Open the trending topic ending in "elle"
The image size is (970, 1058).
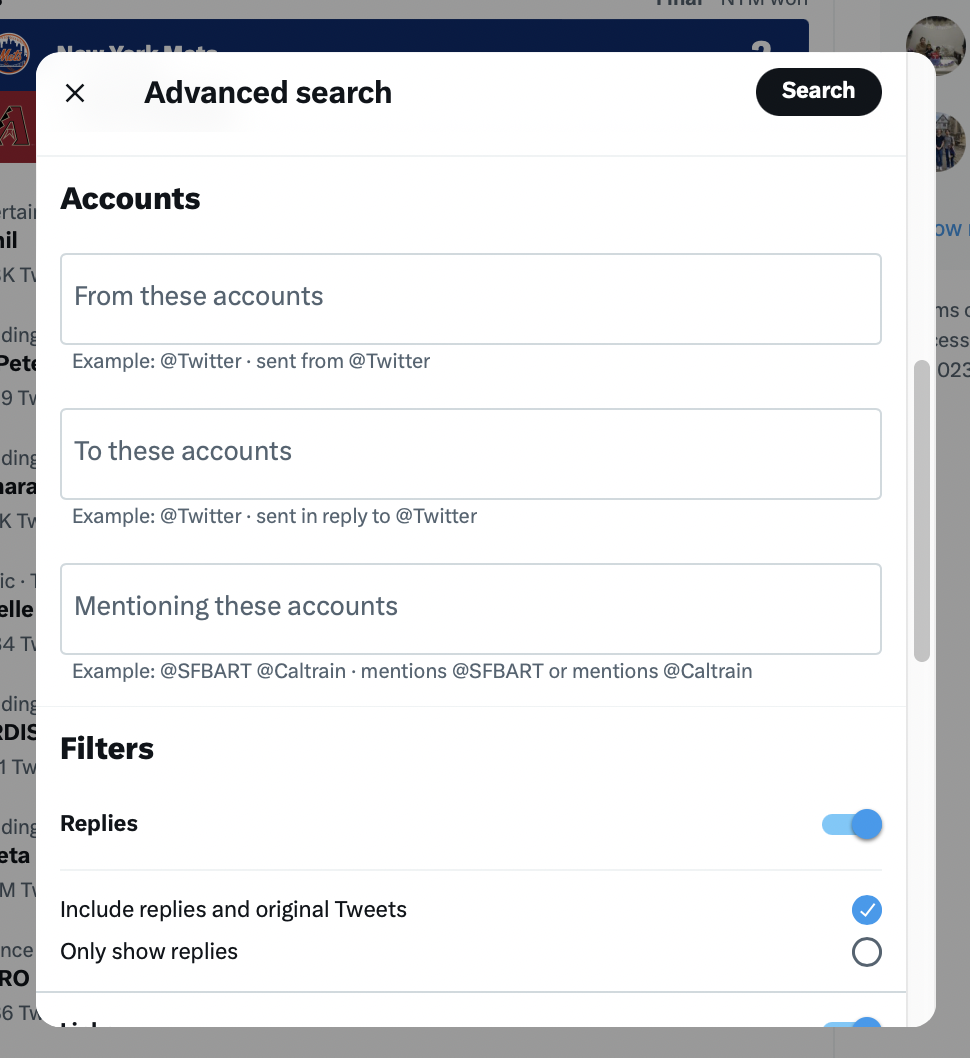(16, 610)
